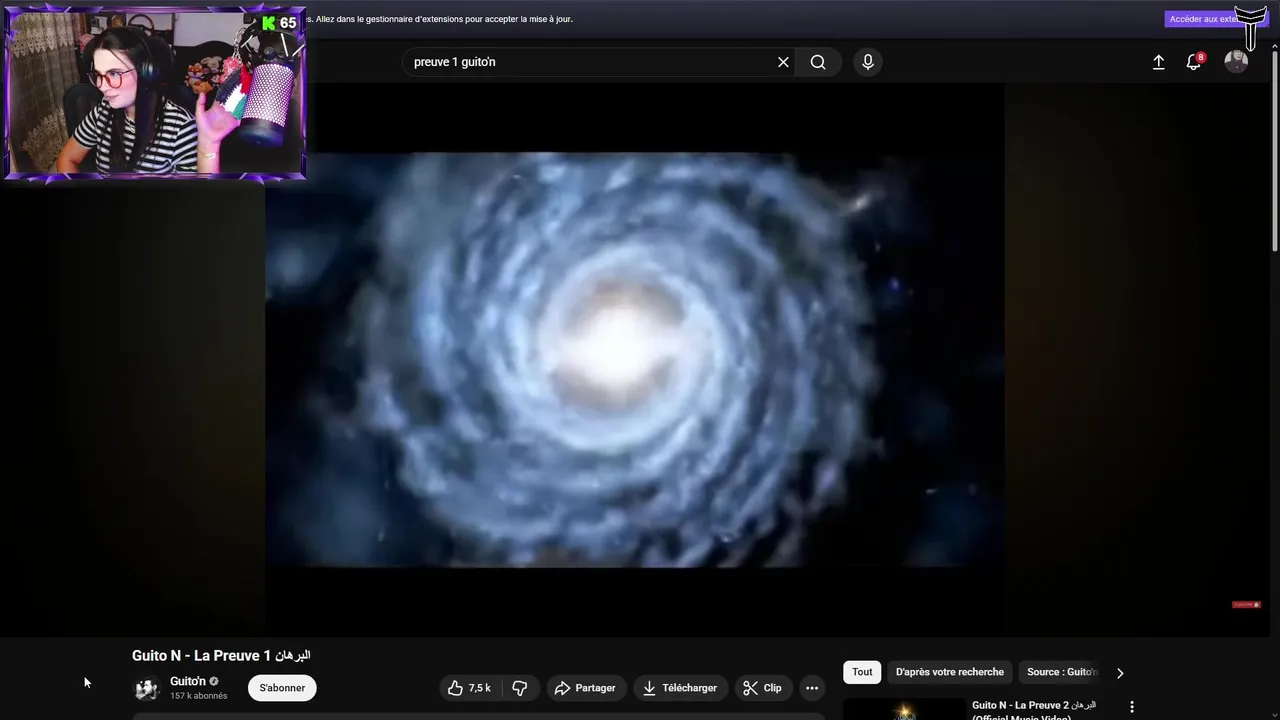Screen dimensions: 1280x720
Task: Open options for La Preuve 2 suggestion
Action: pyautogui.click(x=1132, y=707)
